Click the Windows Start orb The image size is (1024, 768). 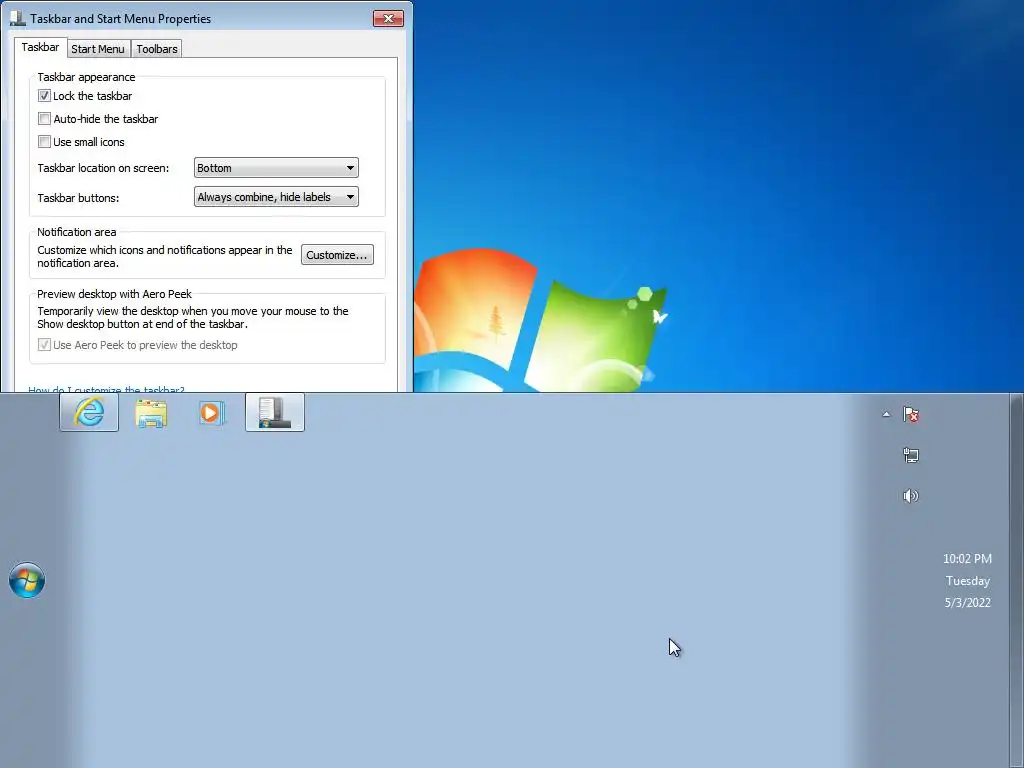click(x=27, y=580)
